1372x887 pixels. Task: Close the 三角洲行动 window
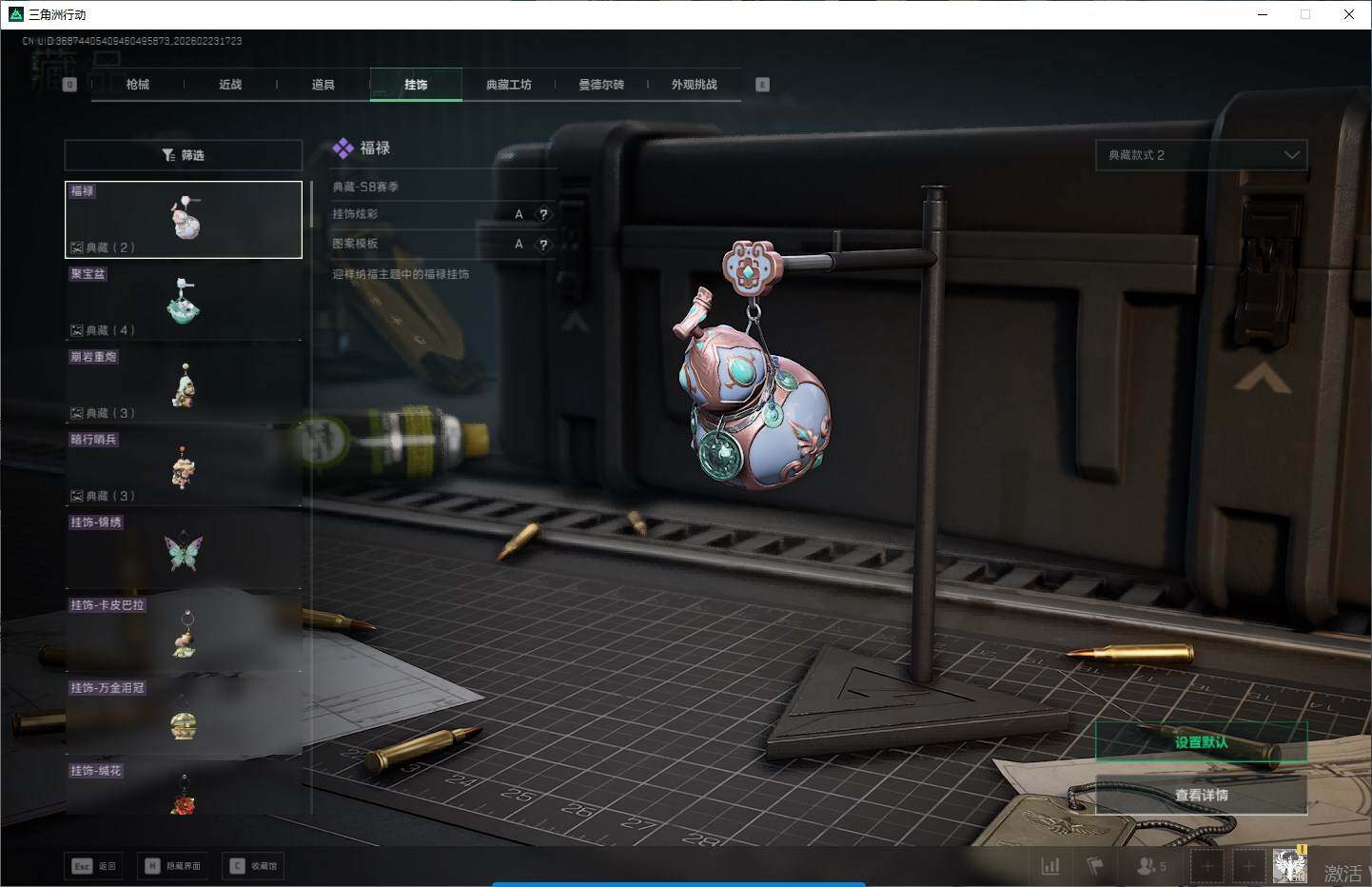point(1349,14)
